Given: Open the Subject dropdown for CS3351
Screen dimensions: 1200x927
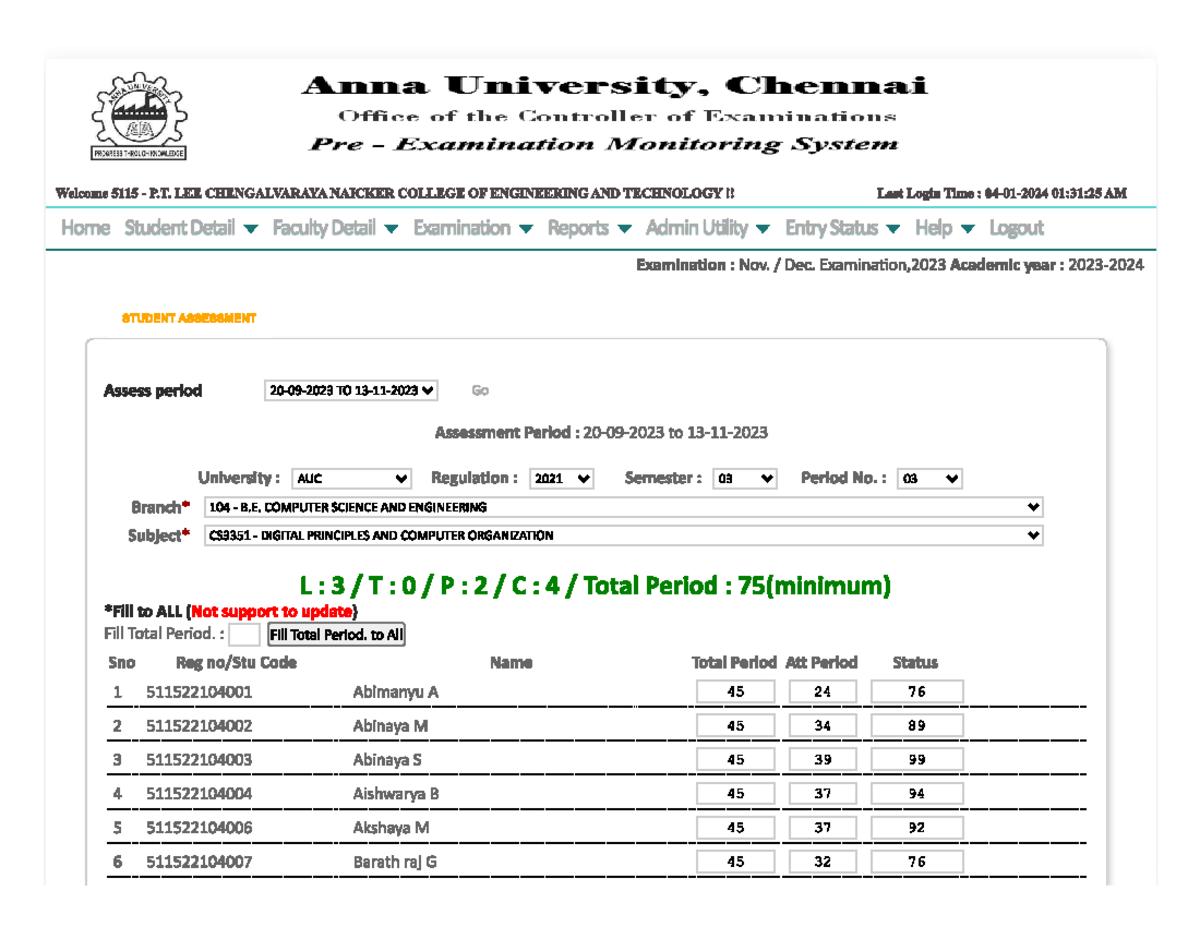Looking at the screenshot, I should 623,535.
